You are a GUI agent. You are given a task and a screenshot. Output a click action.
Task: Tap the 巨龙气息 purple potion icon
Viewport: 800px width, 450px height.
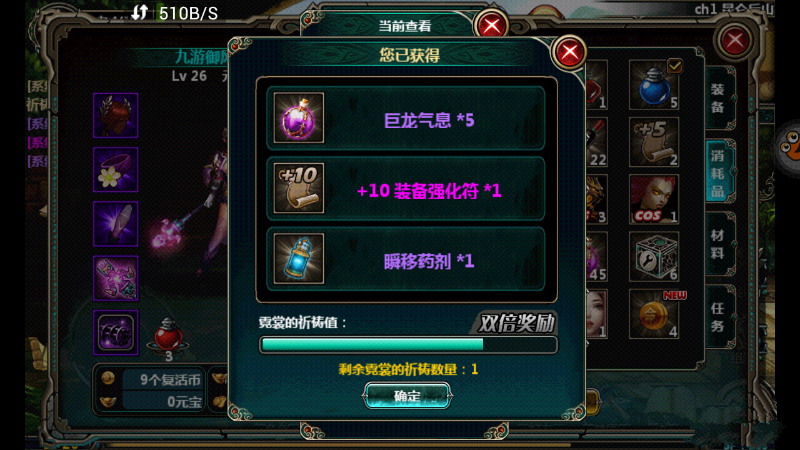[299, 118]
